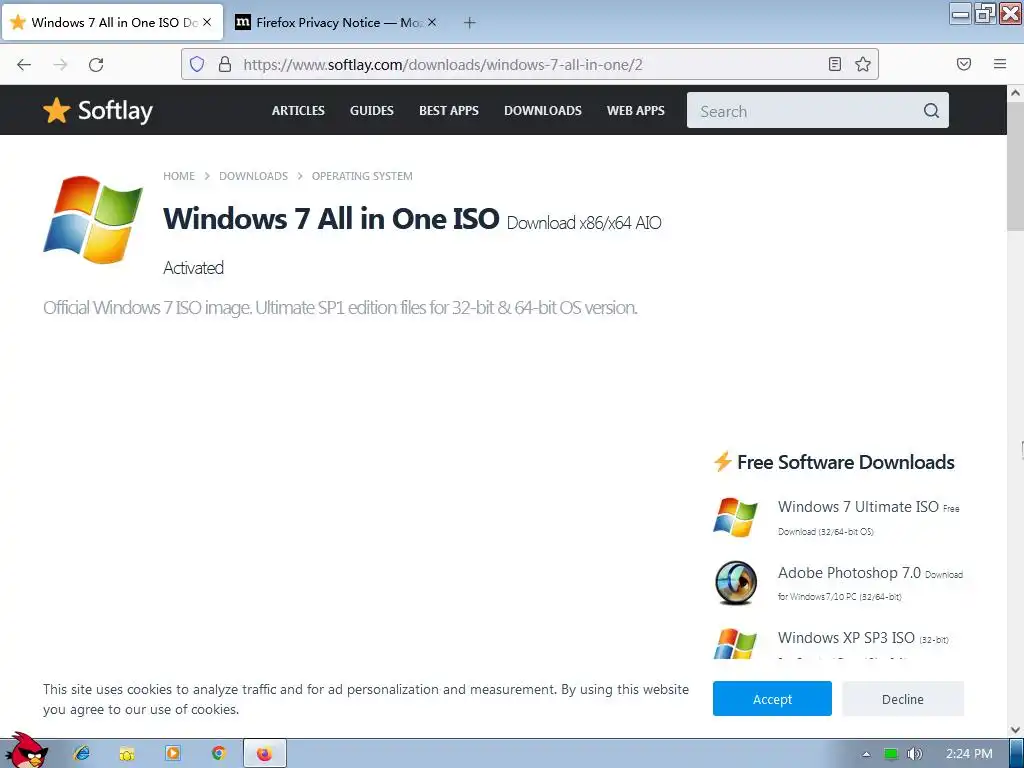The height and width of the screenshot is (768, 1024).
Task: Open the WEB APPS menu
Action: (x=635, y=110)
